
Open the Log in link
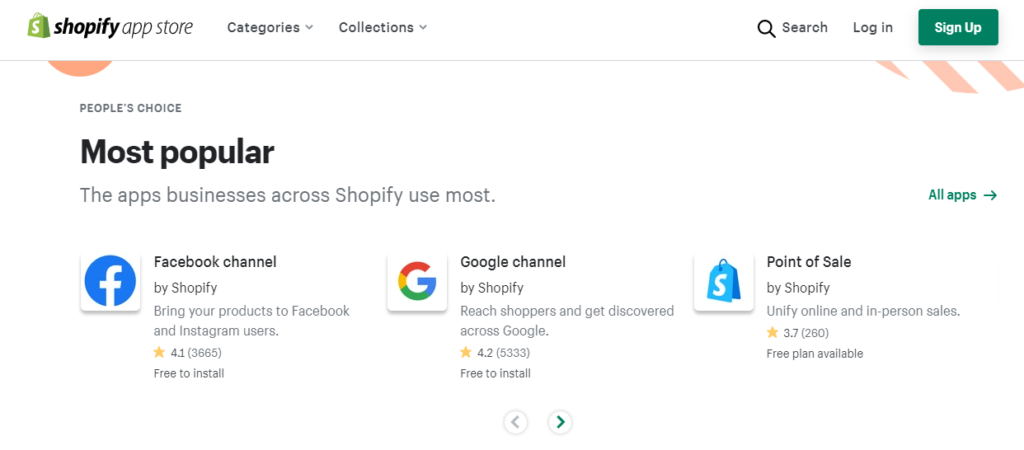pyautogui.click(x=872, y=27)
